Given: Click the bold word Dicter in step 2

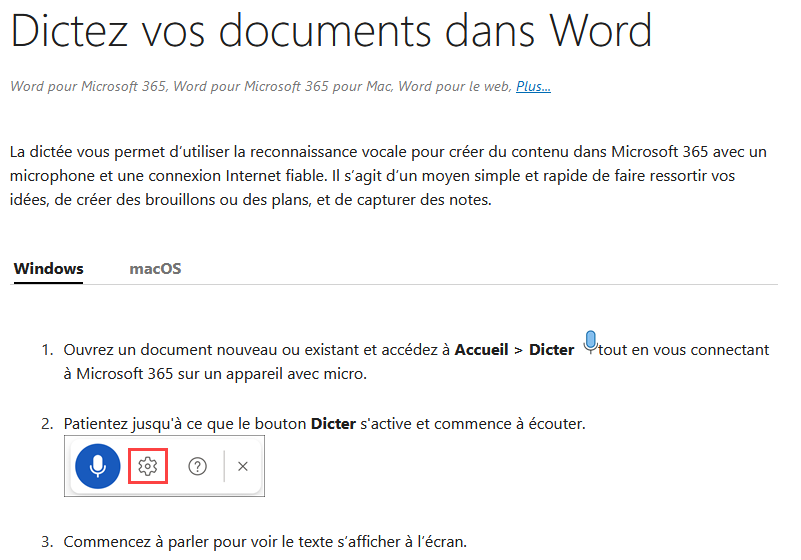Looking at the screenshot, I should (x=333, y=424).
